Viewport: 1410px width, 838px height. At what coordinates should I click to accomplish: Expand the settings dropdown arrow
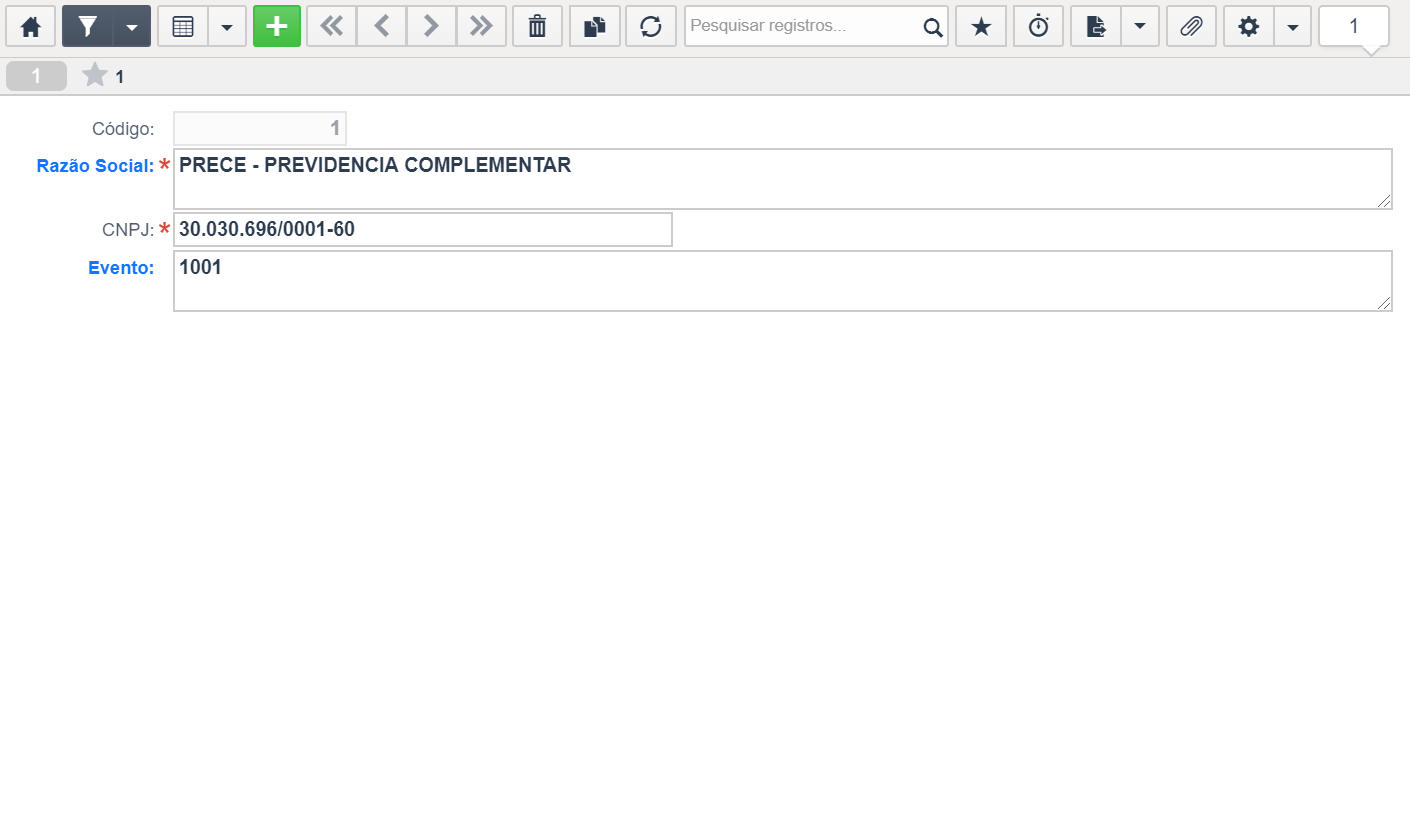1293,27
